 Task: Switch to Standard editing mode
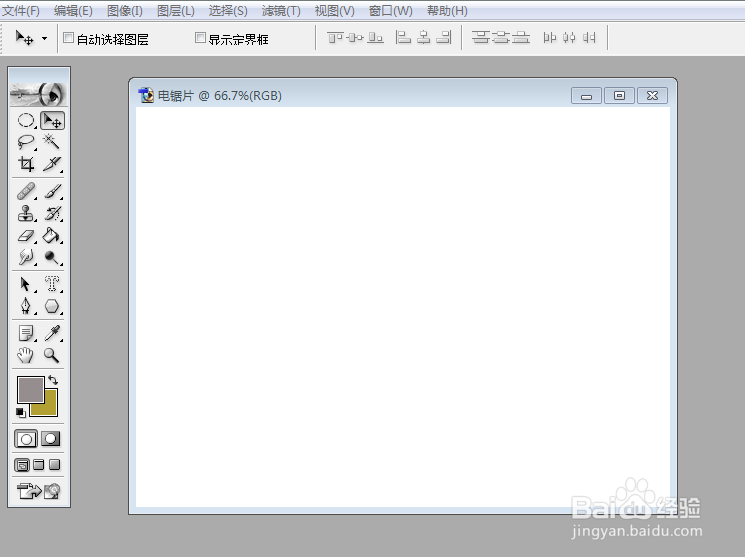pos(26,439)
